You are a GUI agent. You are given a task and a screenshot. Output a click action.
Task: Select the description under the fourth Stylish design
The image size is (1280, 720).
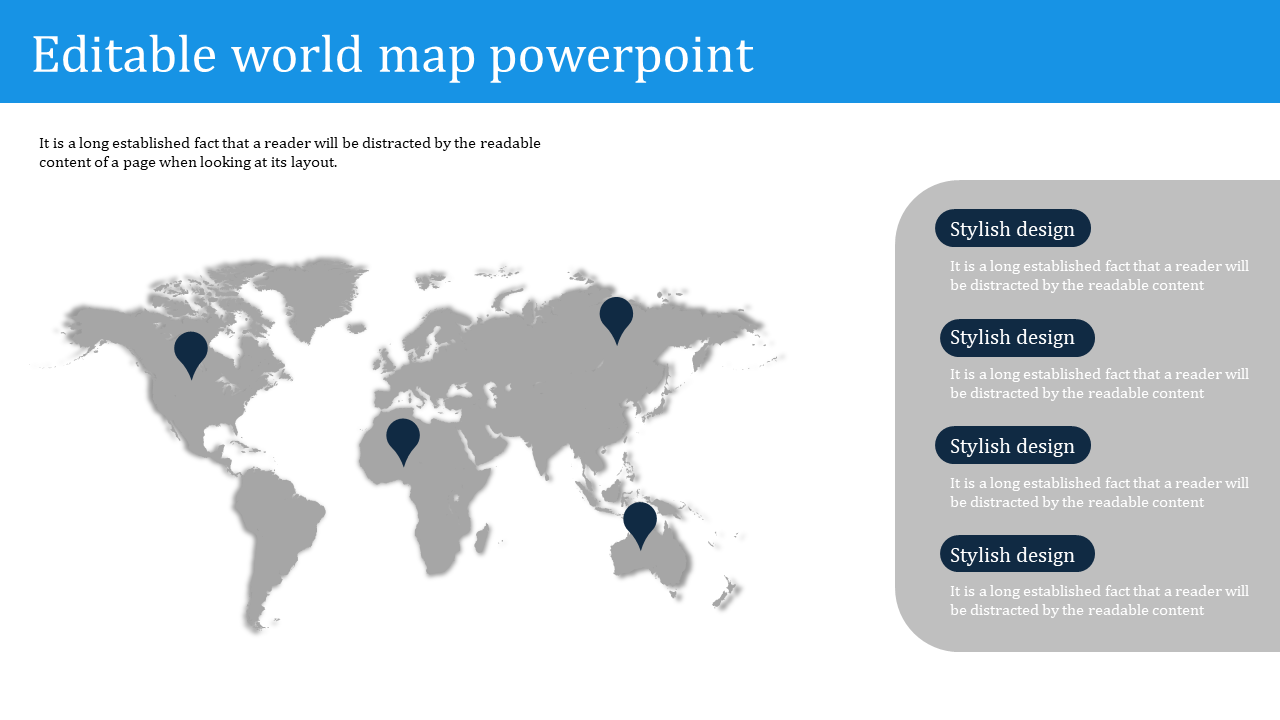tap(1099, 600)
